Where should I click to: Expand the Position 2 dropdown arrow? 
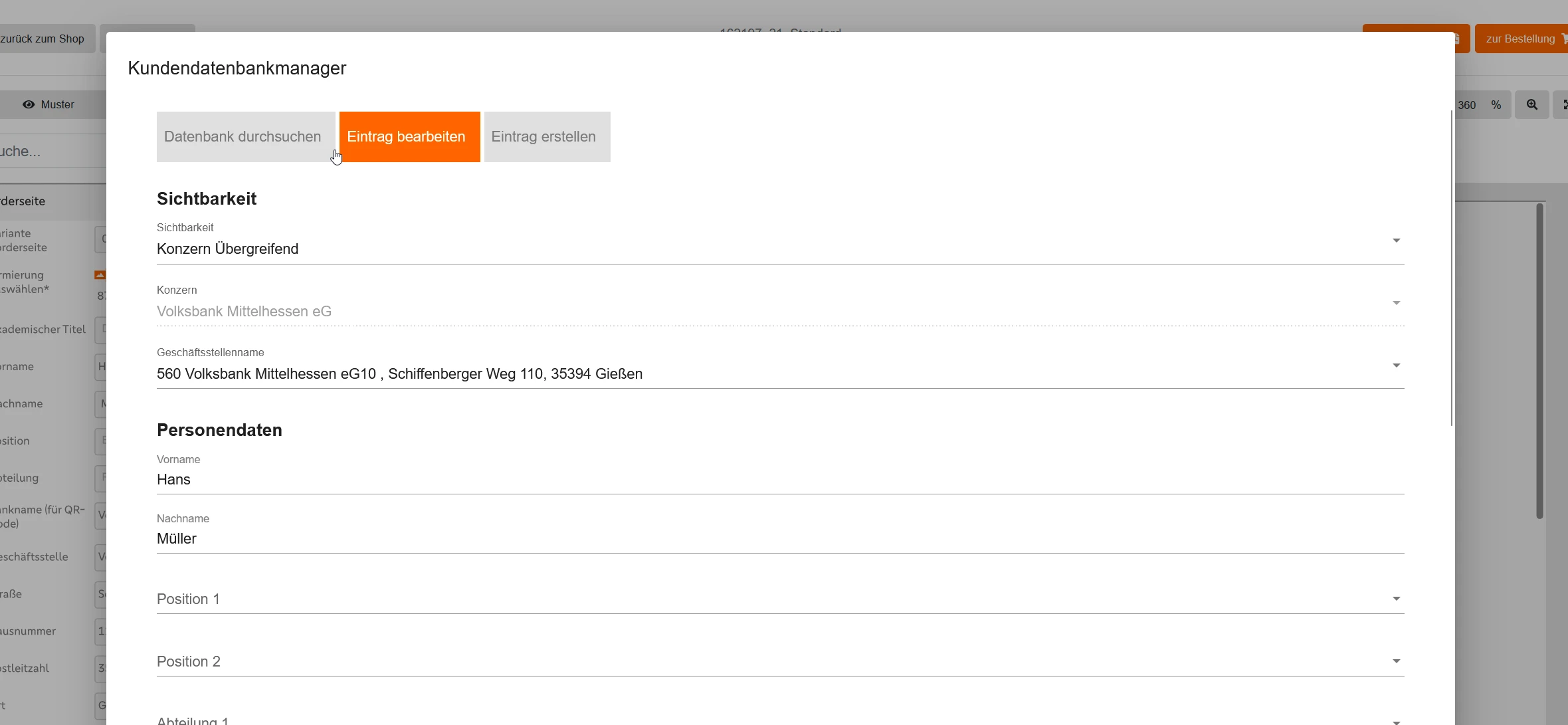click(x=1396, y=661)
